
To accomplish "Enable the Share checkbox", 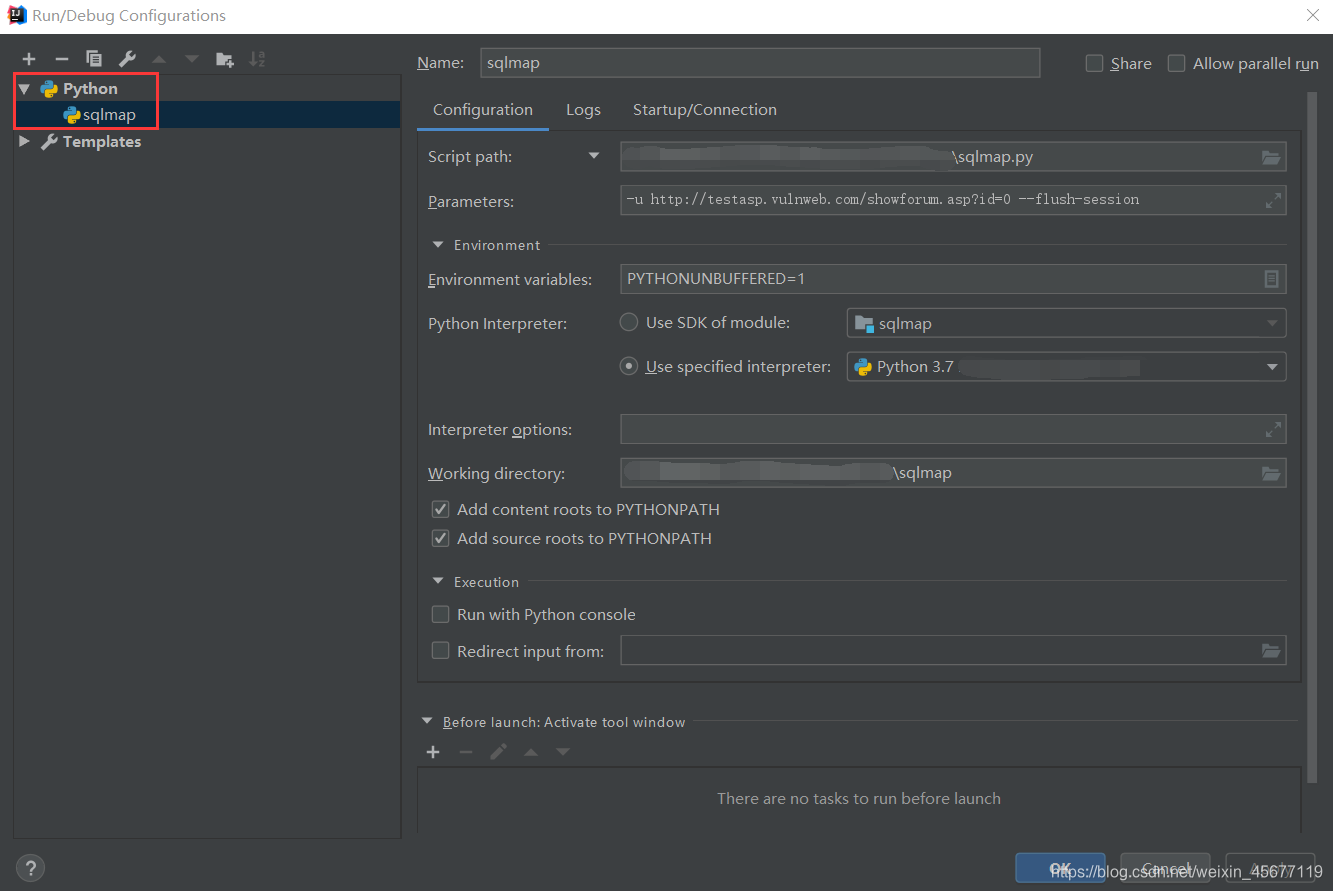I will 1095,63.
